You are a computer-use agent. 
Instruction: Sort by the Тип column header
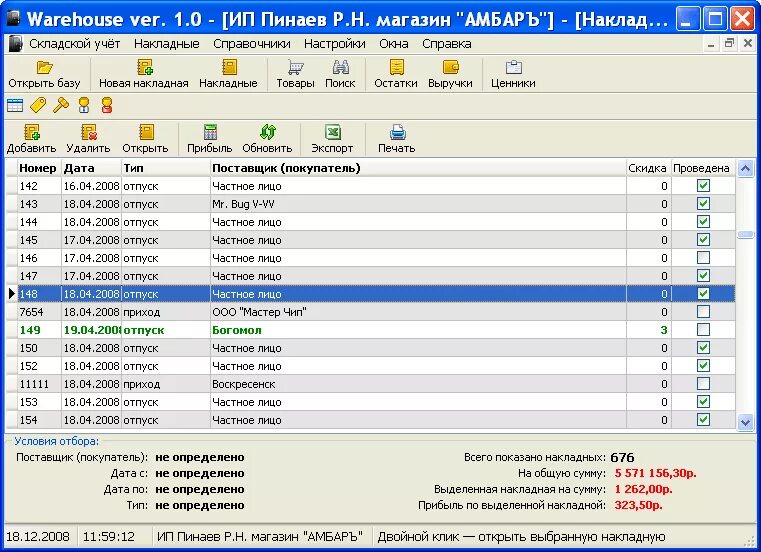165,168
